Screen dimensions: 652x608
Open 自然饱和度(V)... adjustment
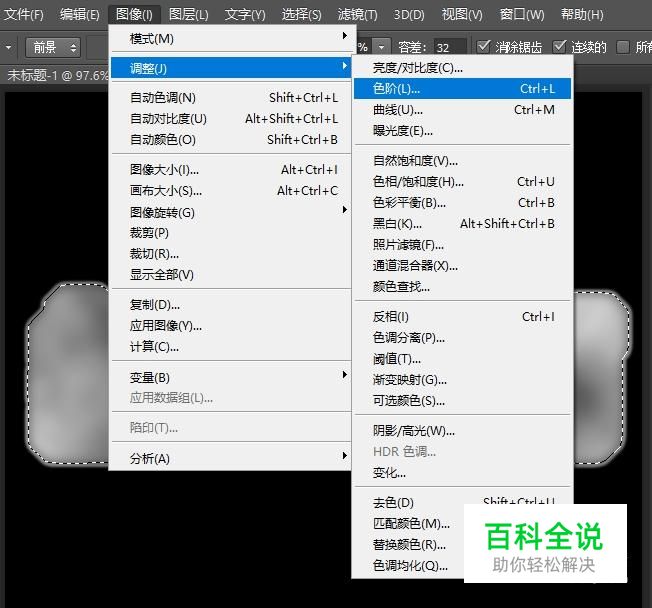tap(462, 161)
